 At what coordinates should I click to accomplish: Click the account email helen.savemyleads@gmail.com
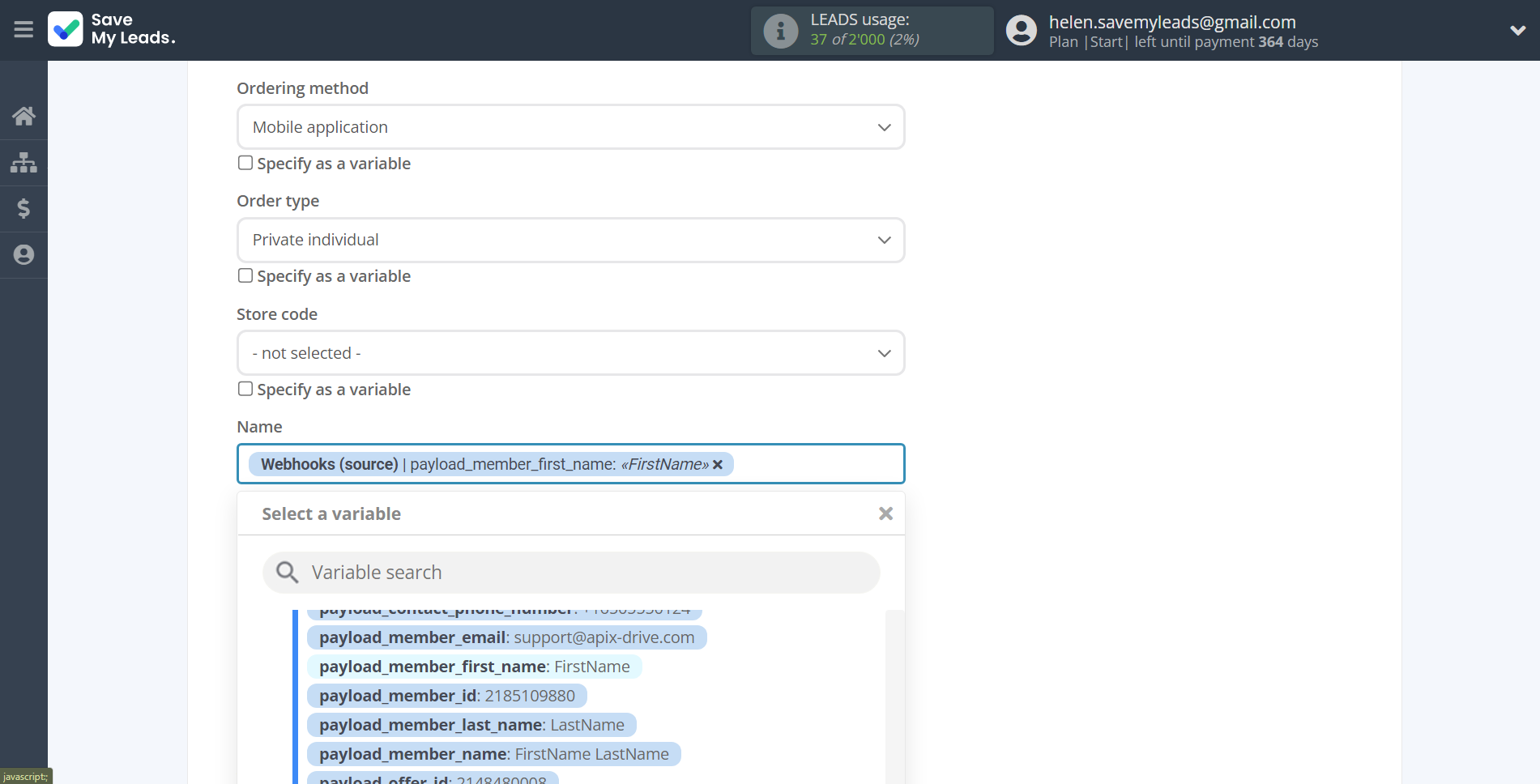click(x=1172, y=22)
